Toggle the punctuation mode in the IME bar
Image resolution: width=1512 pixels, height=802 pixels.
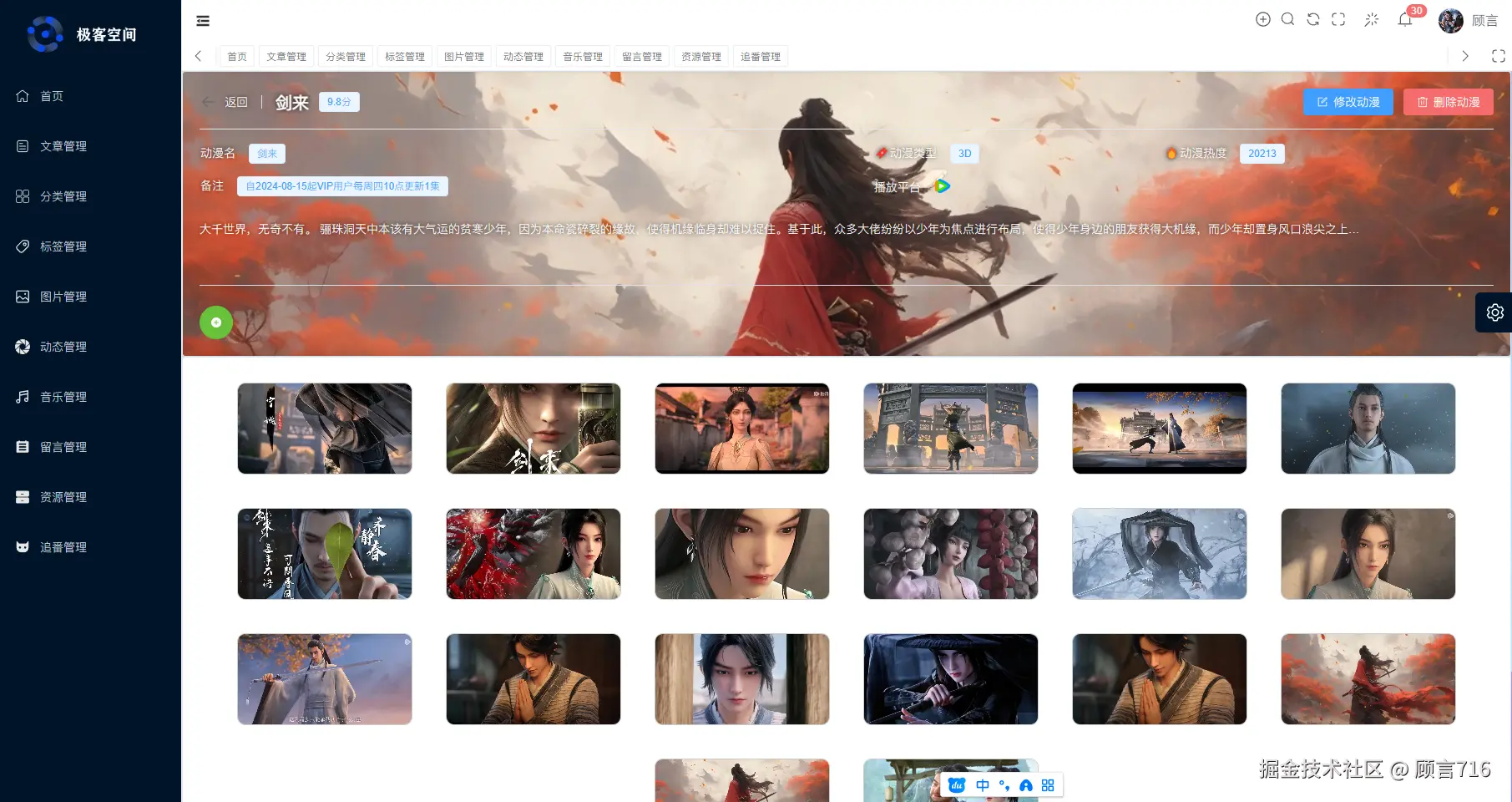[1004, 785]
